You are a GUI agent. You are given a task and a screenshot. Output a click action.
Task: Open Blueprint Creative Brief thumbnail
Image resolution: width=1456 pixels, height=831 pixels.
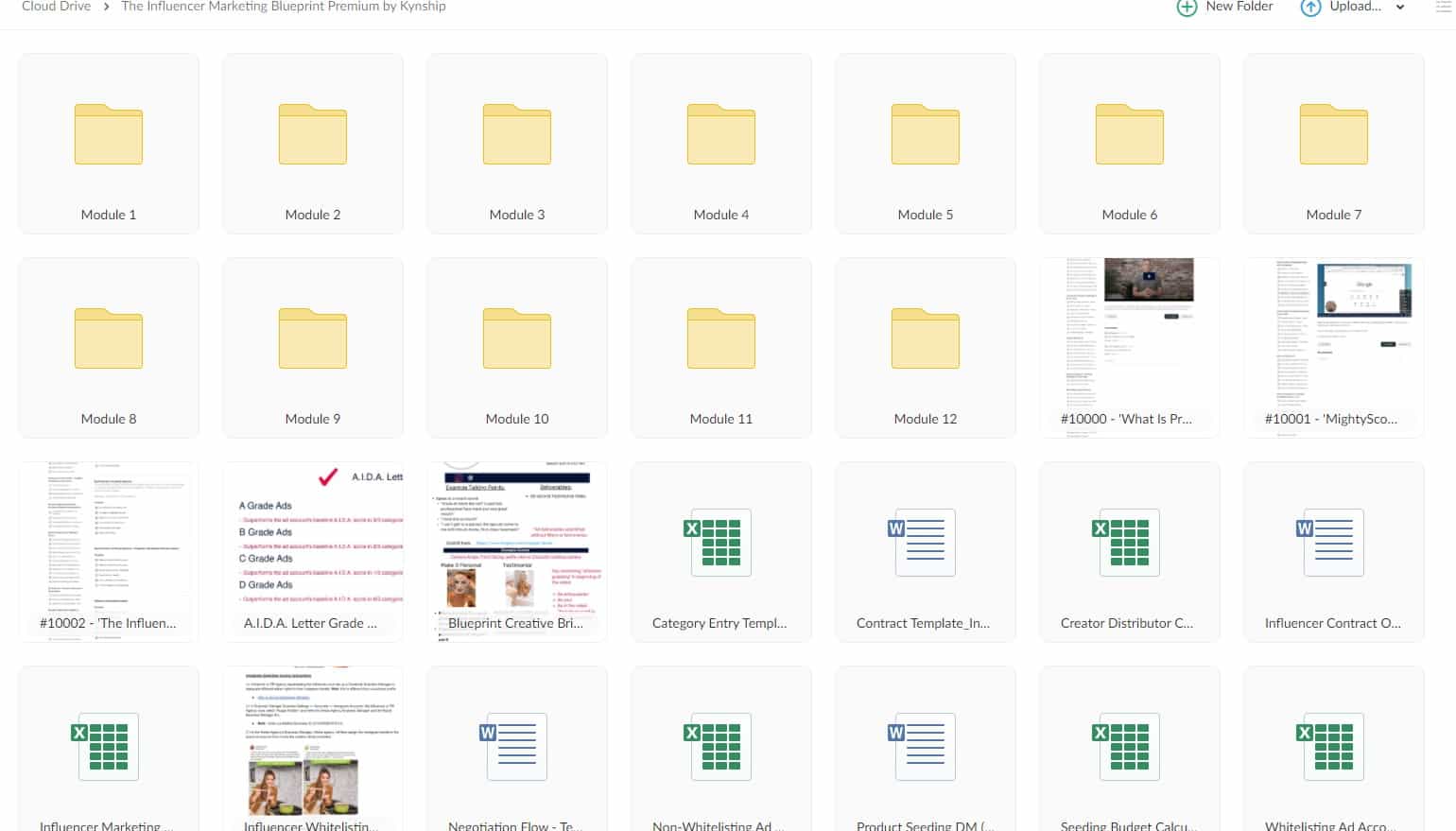(516, 551)
